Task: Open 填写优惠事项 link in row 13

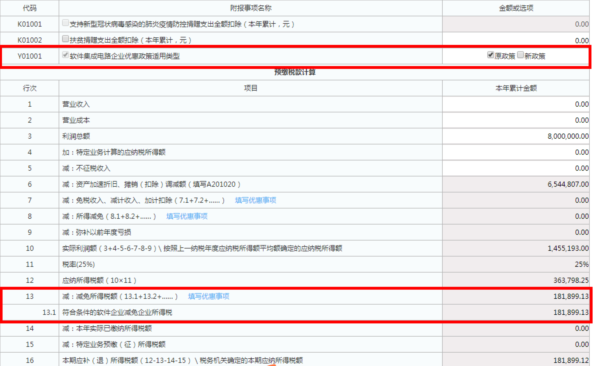Action: [209, 296]
